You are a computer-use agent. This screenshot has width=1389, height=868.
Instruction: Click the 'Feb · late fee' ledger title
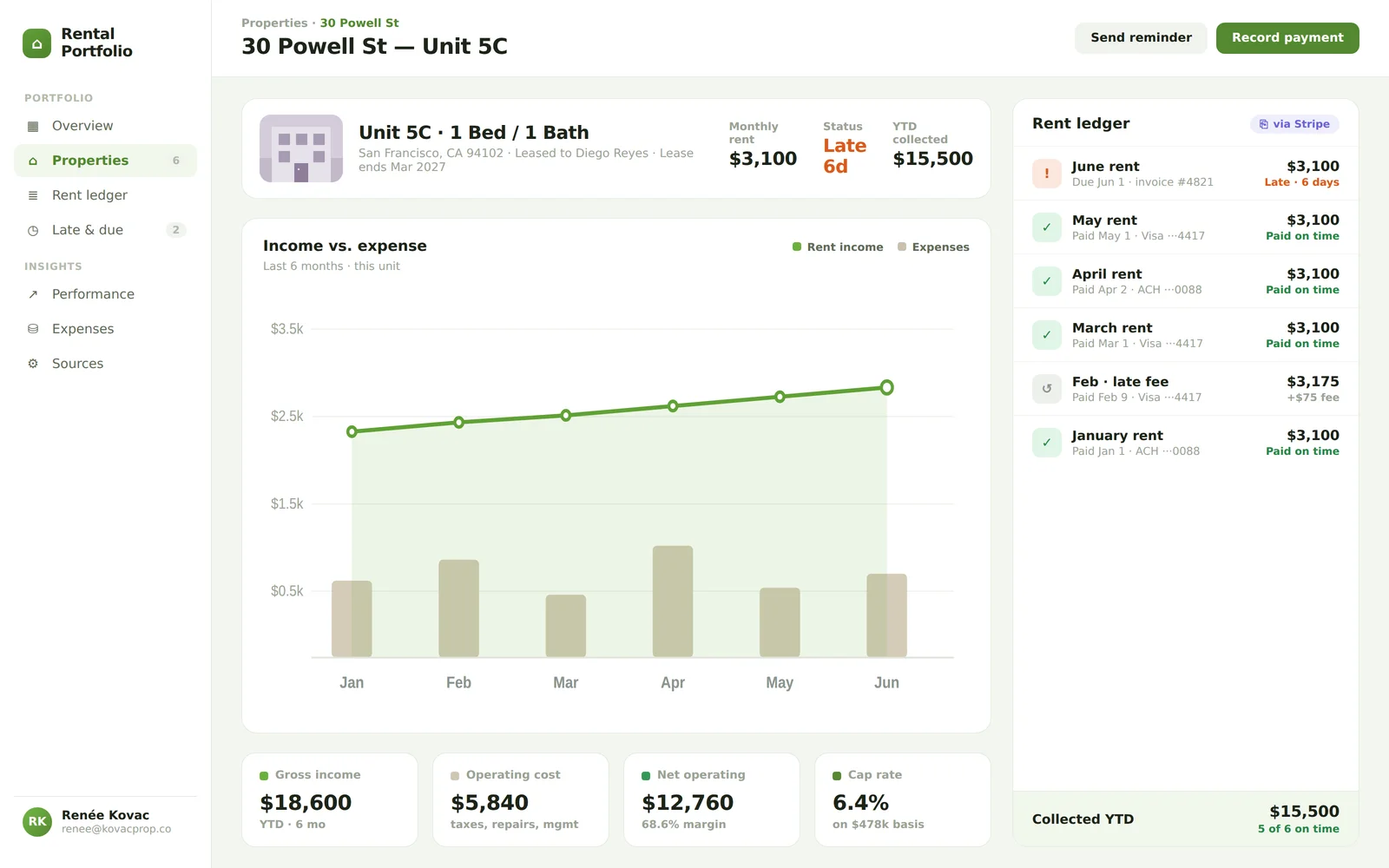(x=1120, y=382)
